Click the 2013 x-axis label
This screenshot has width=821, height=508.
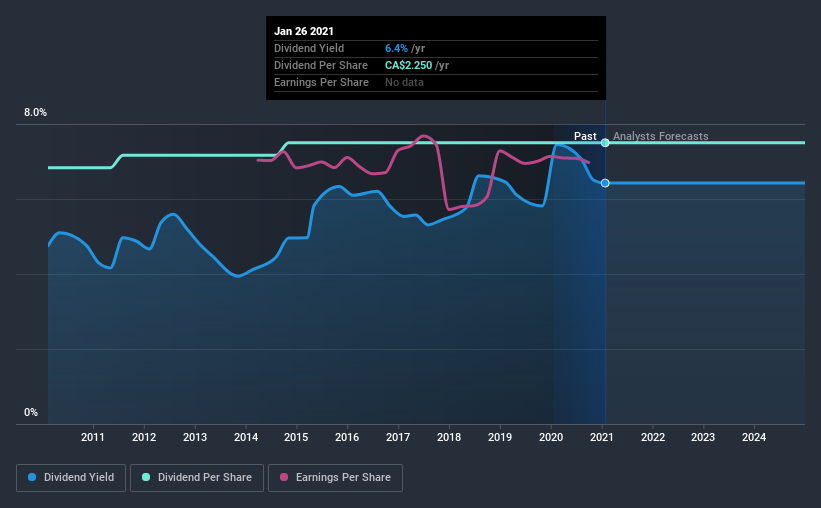point(195,437)
